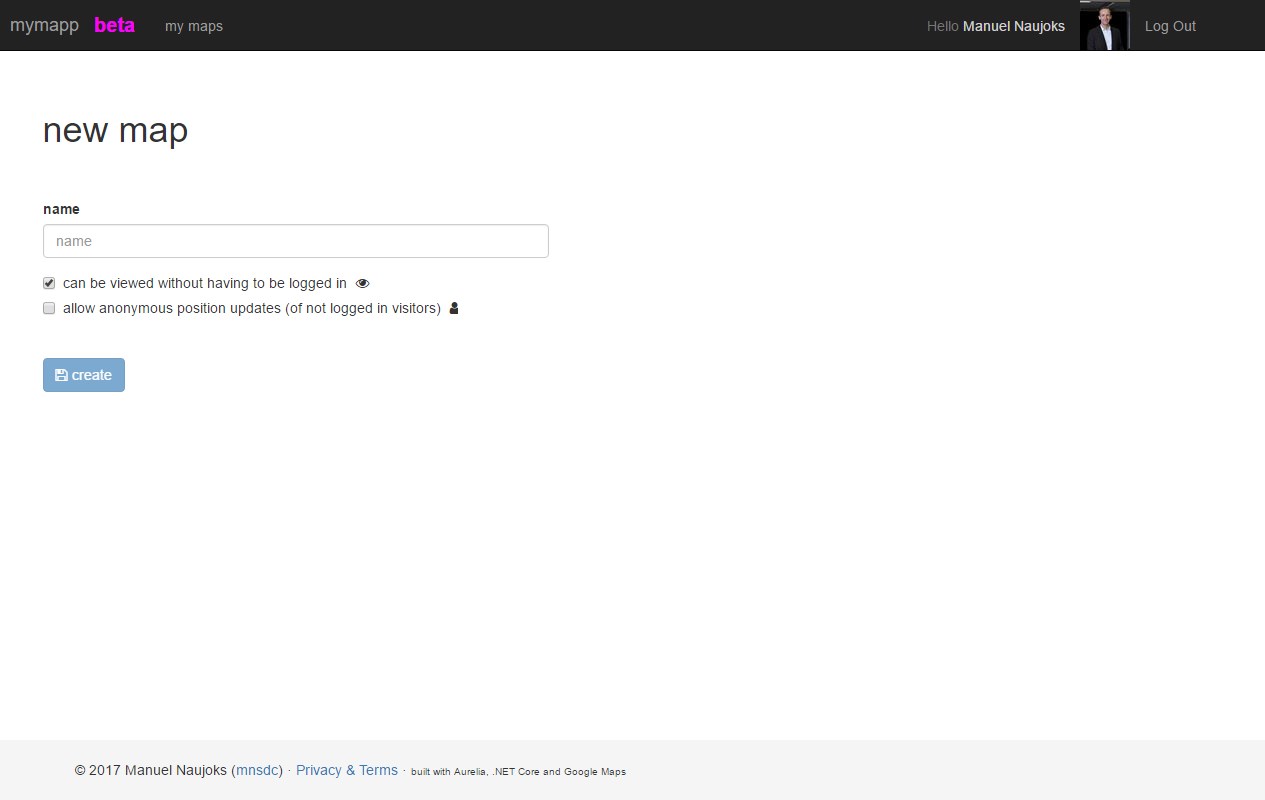Screen dimensions: 1265x800
Task: Click the pink beta badge
Action: 114,26
